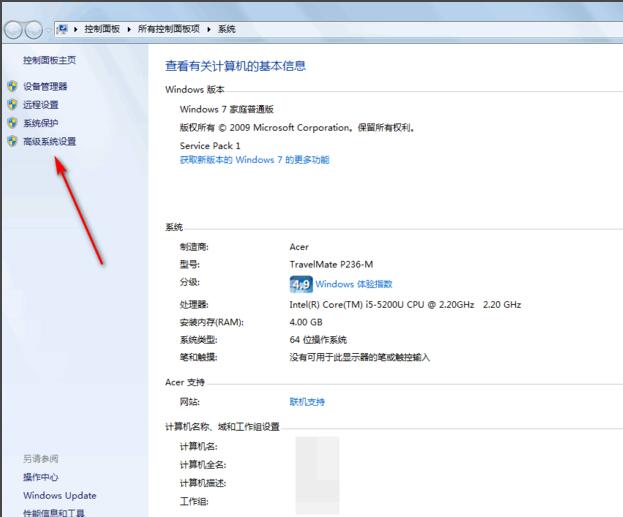
Task: Click the 4.9 Windows Experience Index badge
Action: coord(300,284)
